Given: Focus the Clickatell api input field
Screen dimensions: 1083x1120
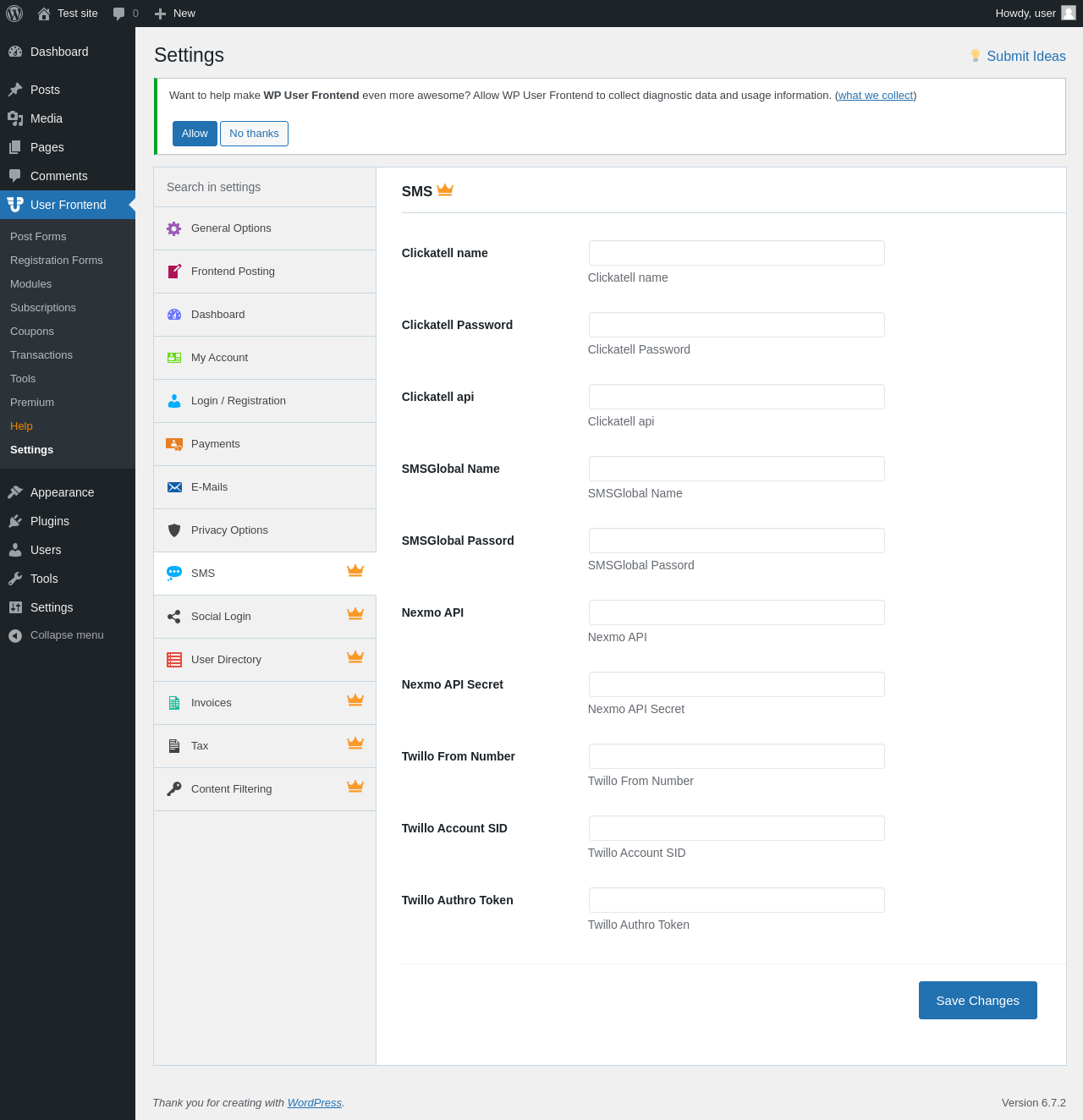Looking at the screenshot, I should (737, 397).
